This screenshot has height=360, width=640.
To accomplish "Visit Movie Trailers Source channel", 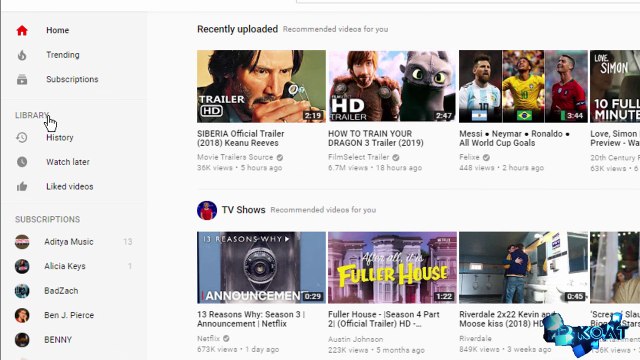I will pyautogui.click(x=235, y=157).
